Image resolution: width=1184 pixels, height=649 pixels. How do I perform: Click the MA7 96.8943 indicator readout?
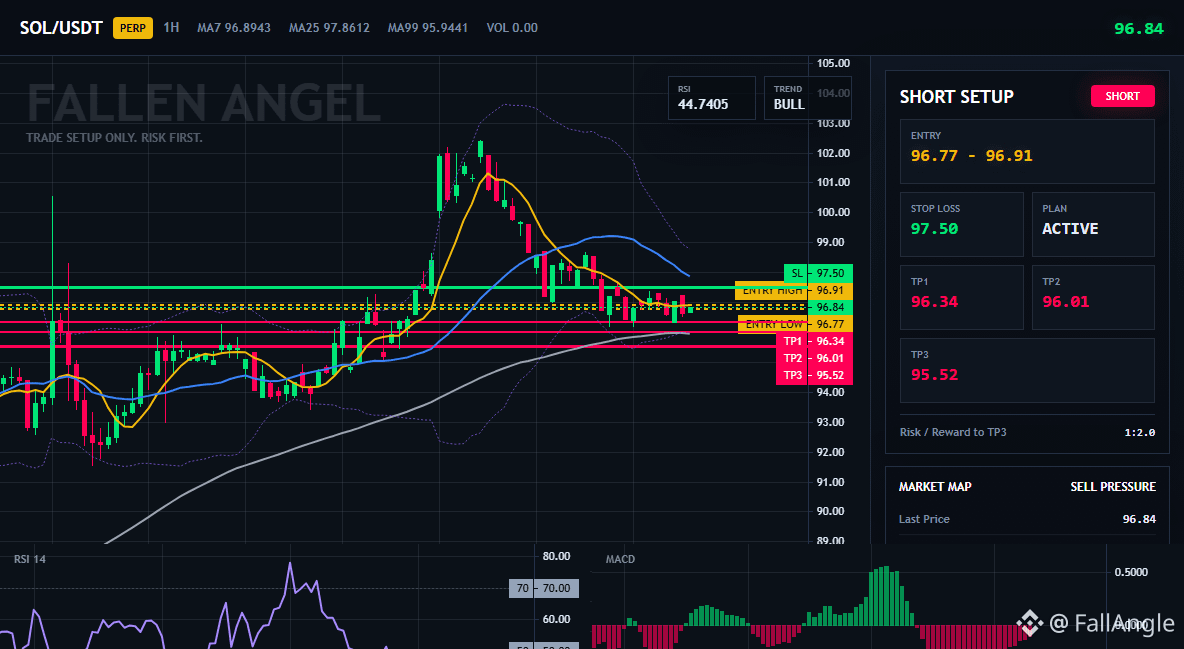[234, 28]
